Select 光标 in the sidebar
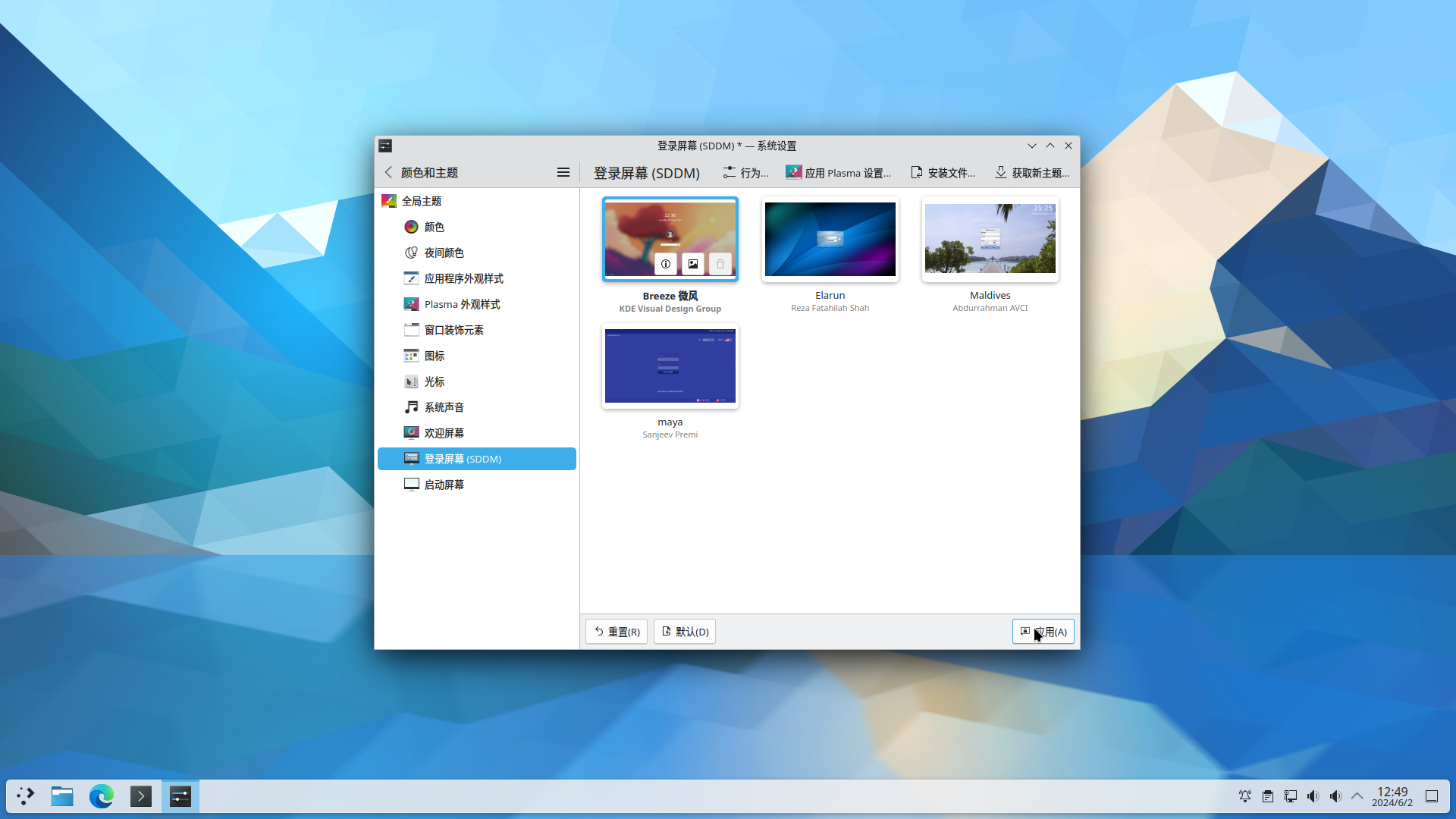 click(434, 381)
